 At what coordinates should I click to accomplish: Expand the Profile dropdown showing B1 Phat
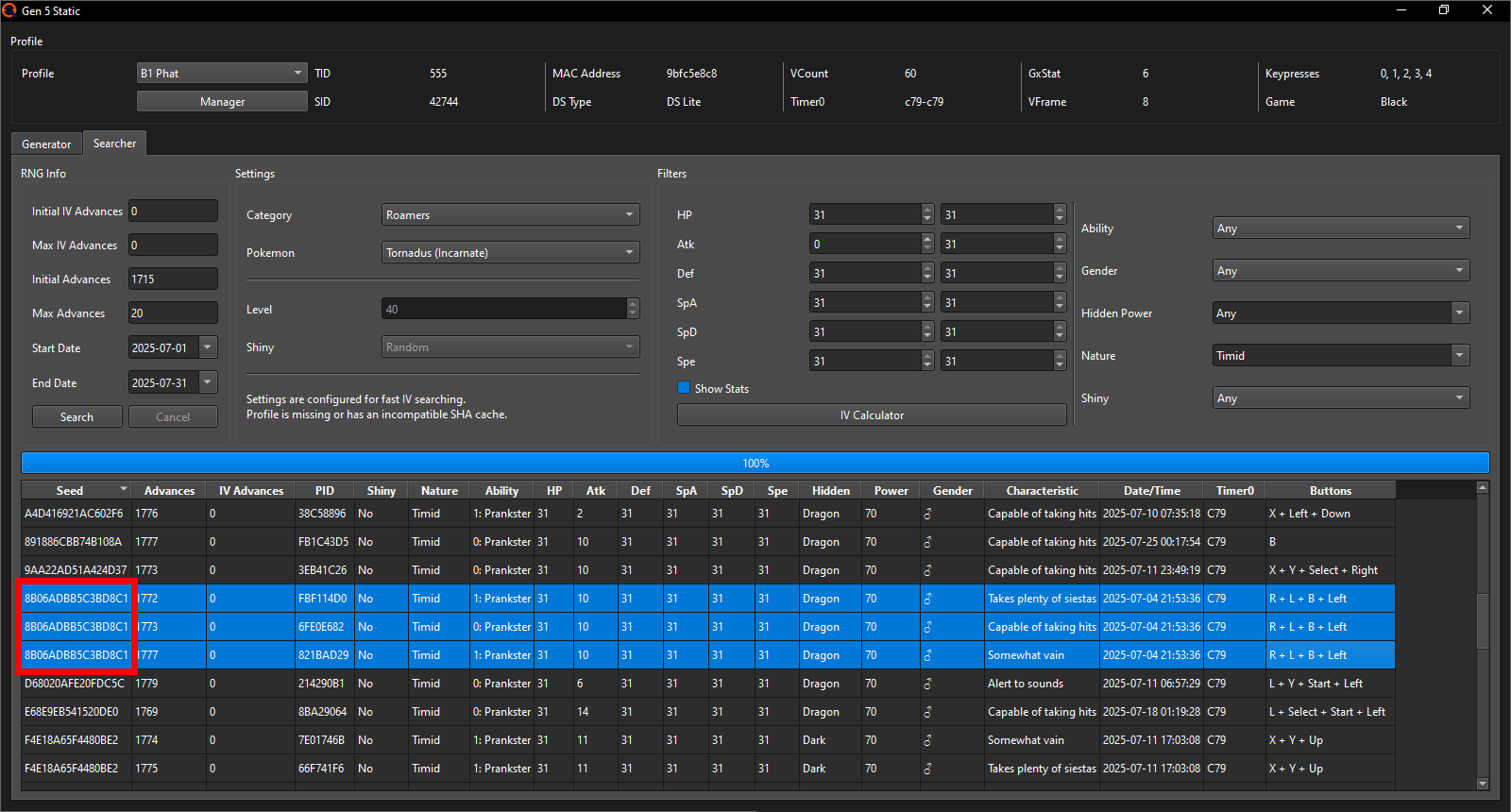pyautogui.click(x=222, y=73)
